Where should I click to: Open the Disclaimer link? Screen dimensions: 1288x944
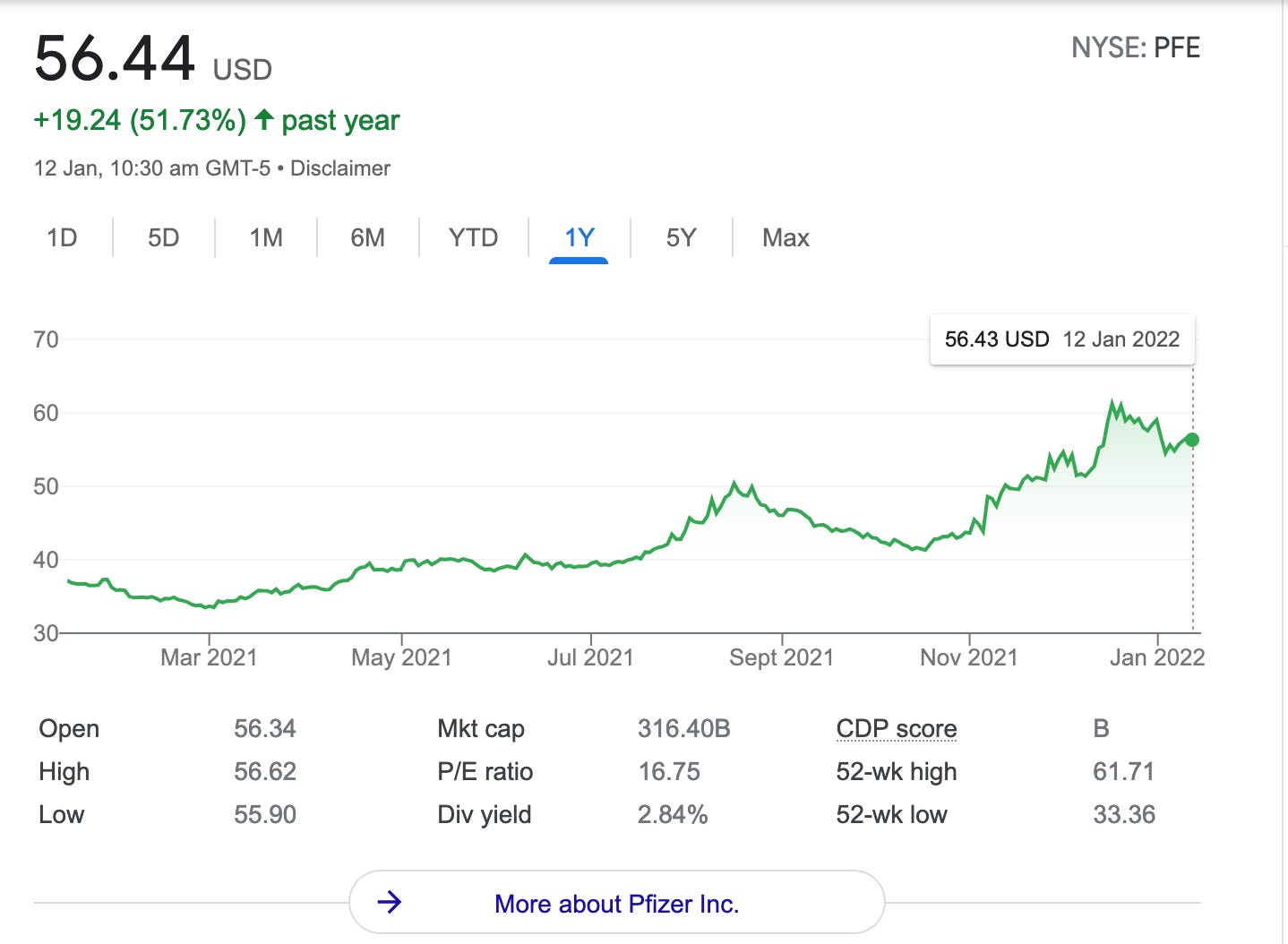click(340, 168)
